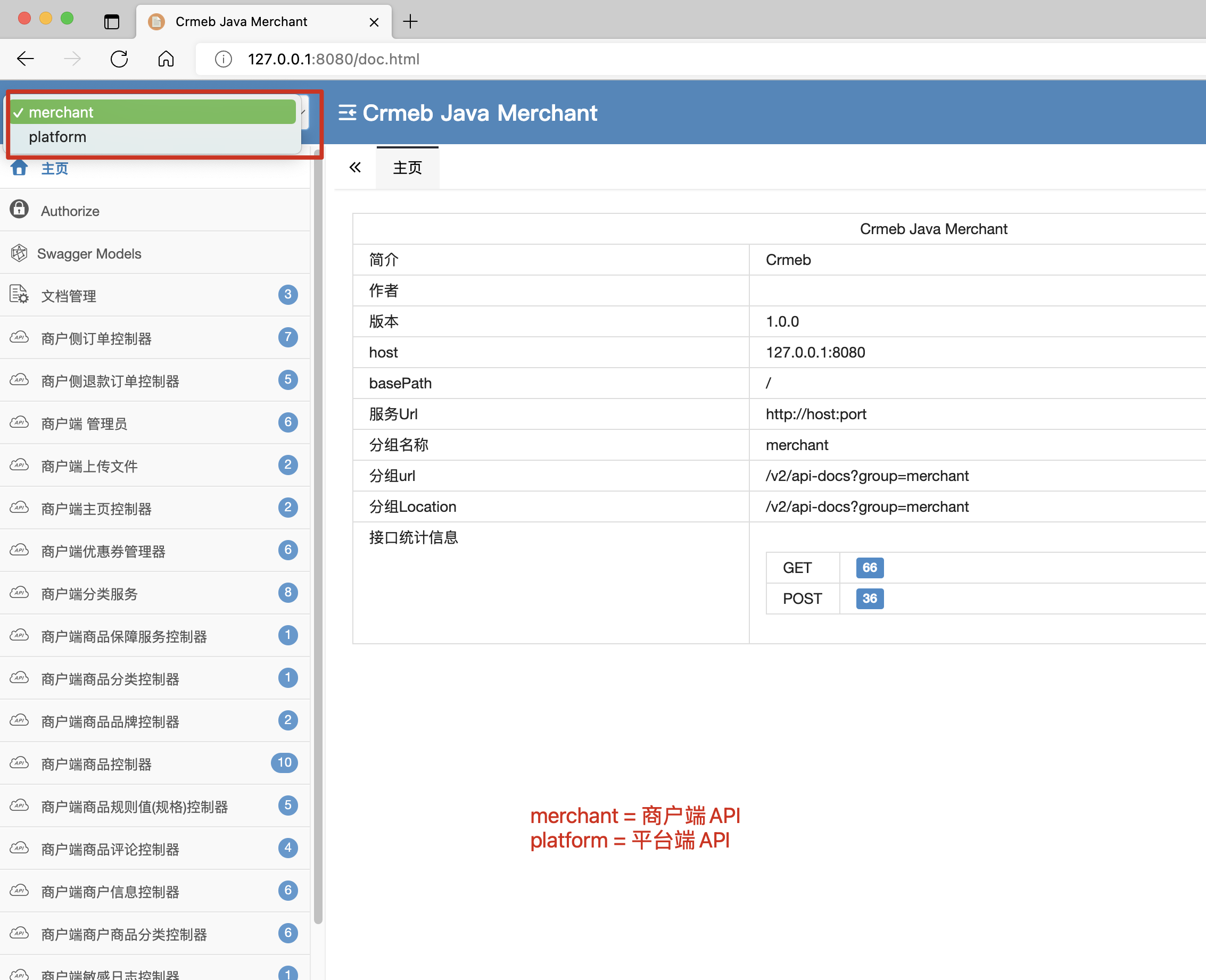This screenshot has width=1206, height=980.
Task: Close the Crmeb Java Merchant browser tab
Action: click(374, 22)
